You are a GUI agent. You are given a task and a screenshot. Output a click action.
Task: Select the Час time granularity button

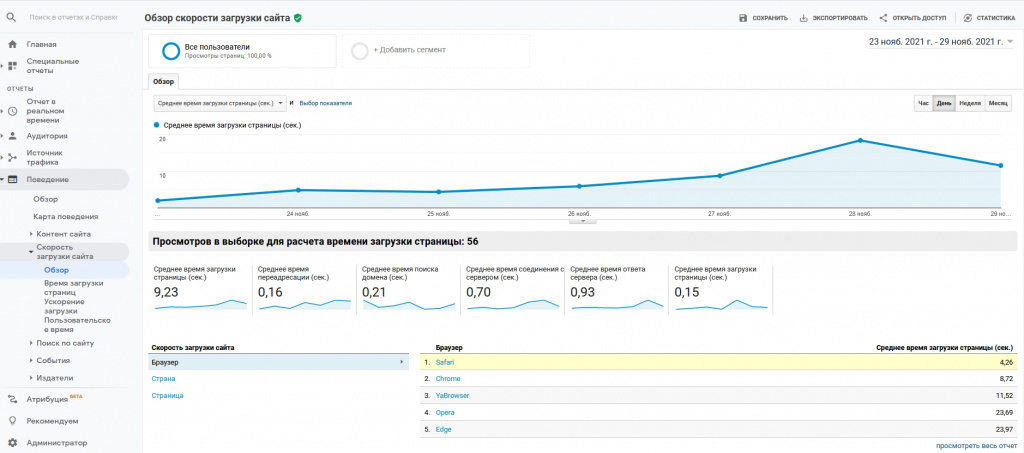923,103
